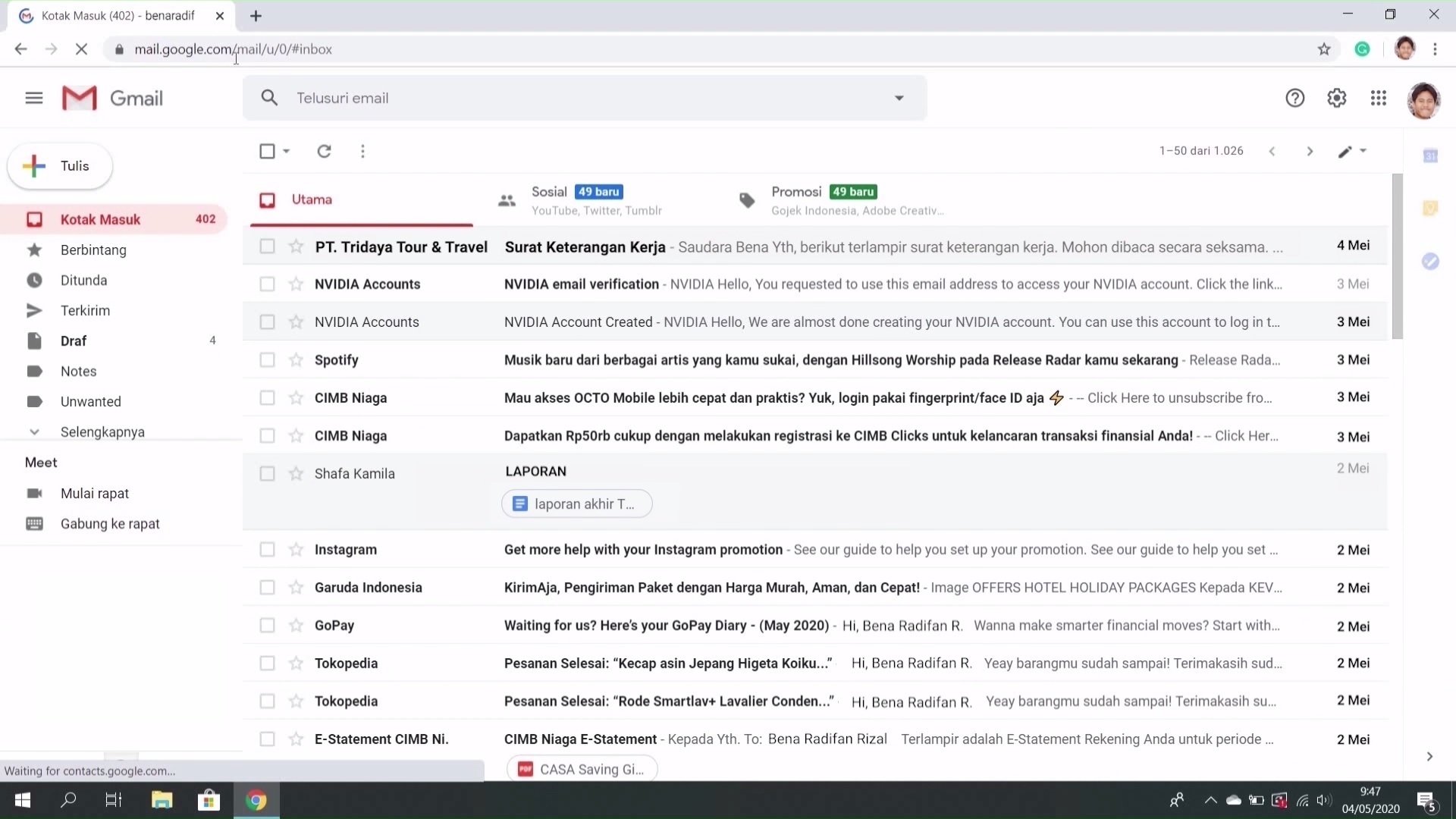This screenshot has height=819, width=1456.
Task: Open the three-dot more options above the list
Action: [362, 151]
